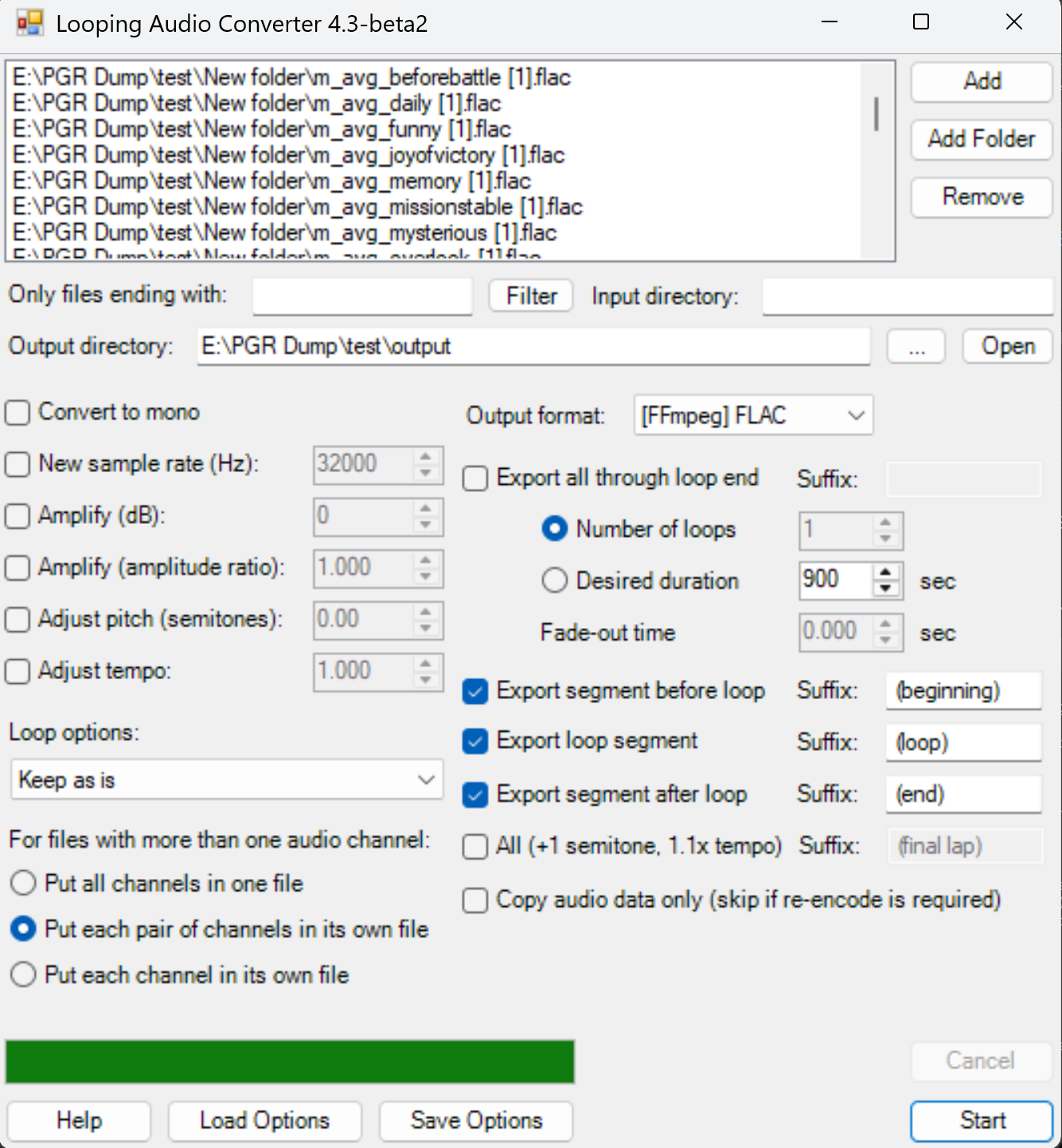Click the Add button
The image size is (1062, 1148).
click(x=982, y=81)
